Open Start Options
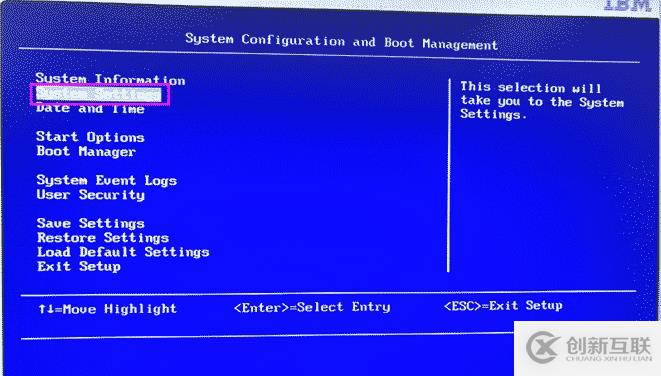The image size is (661, 376). pos(90,137)
